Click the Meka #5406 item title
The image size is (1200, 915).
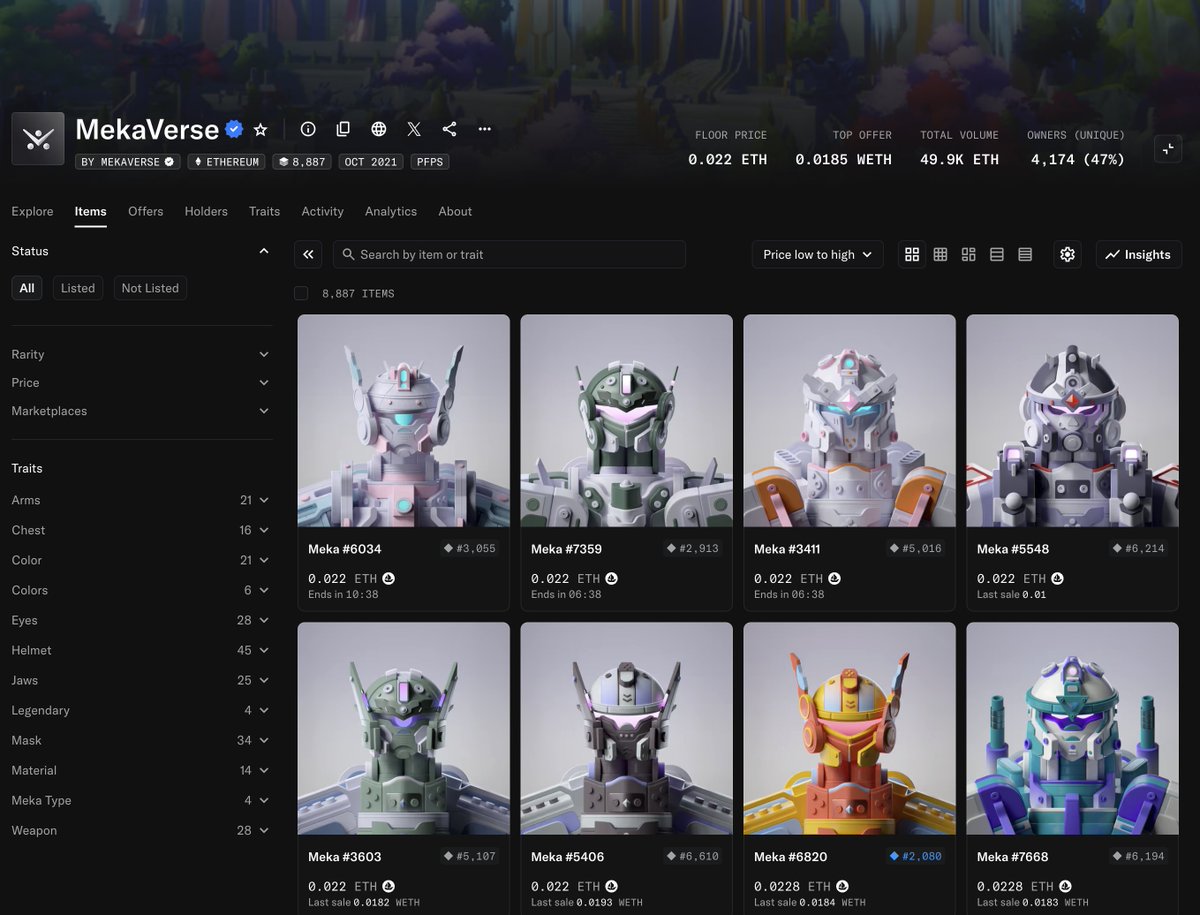click(x=568, y=857)
